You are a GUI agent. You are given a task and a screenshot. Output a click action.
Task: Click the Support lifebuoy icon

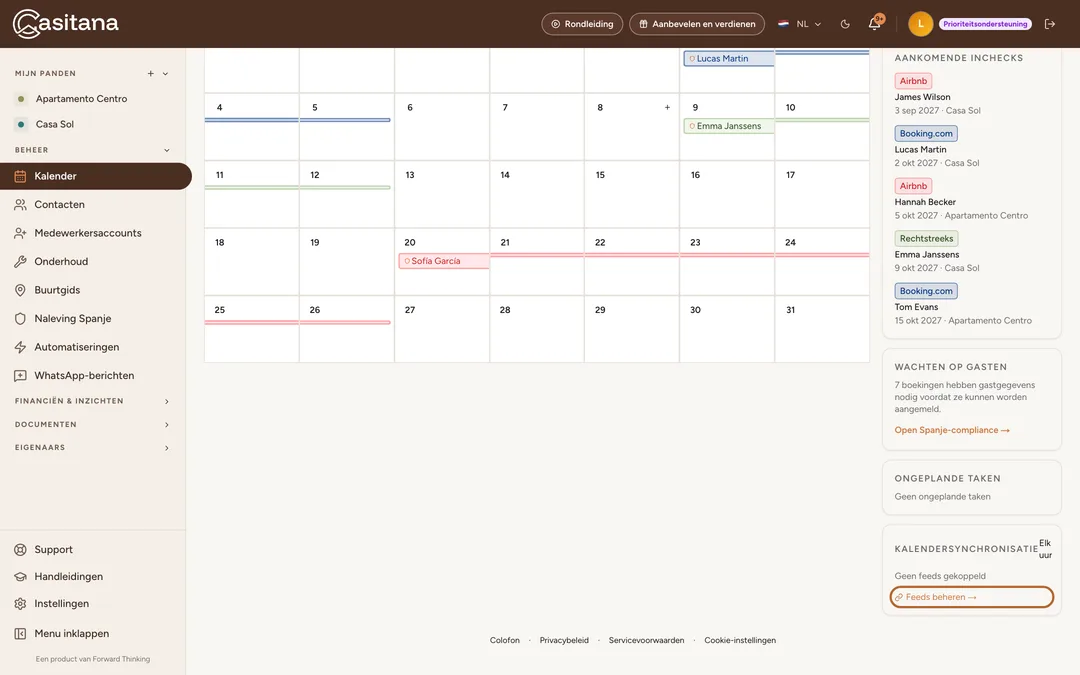pos(21,550)
